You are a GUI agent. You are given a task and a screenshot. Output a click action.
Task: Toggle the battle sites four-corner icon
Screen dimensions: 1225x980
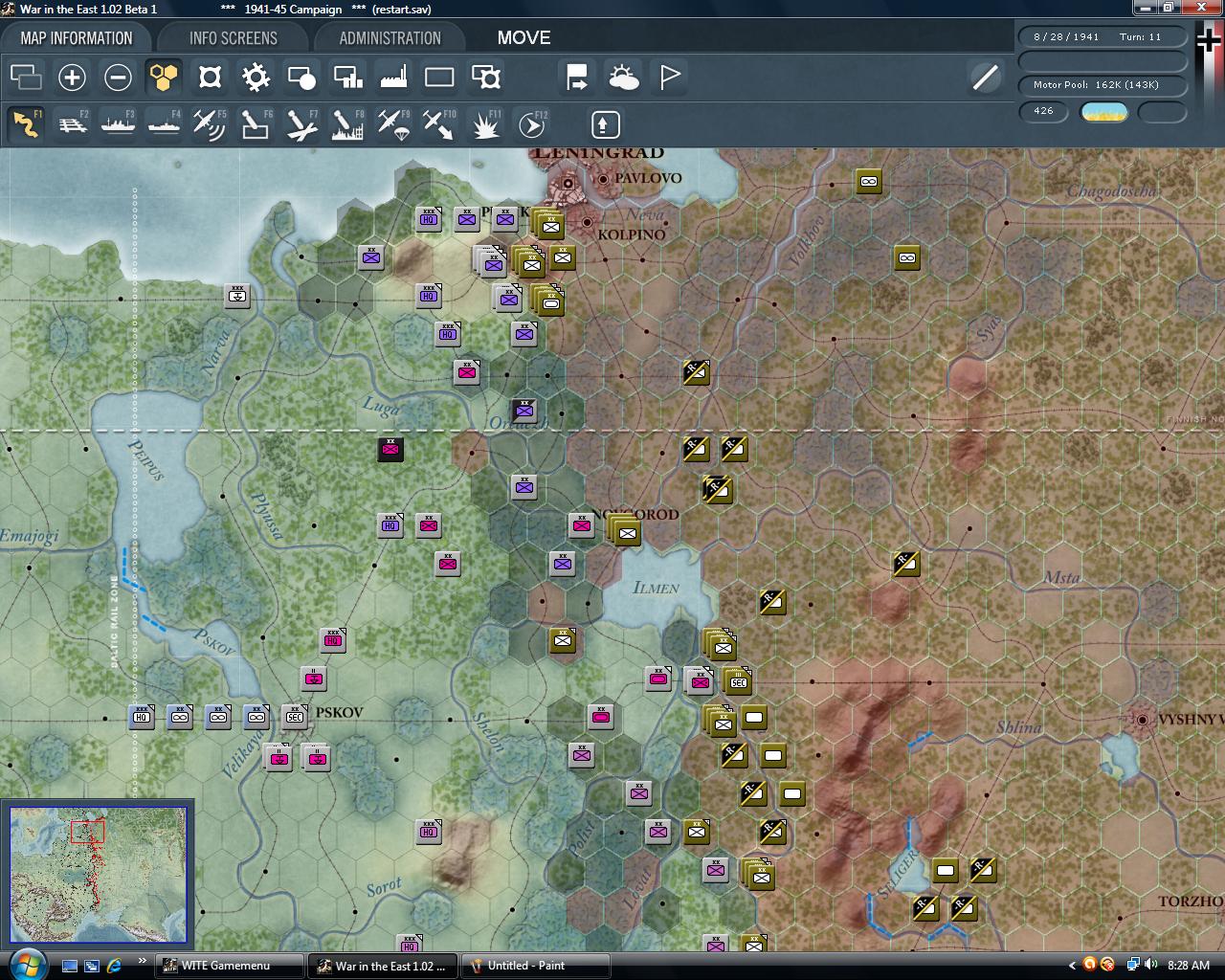click(210, 77)
